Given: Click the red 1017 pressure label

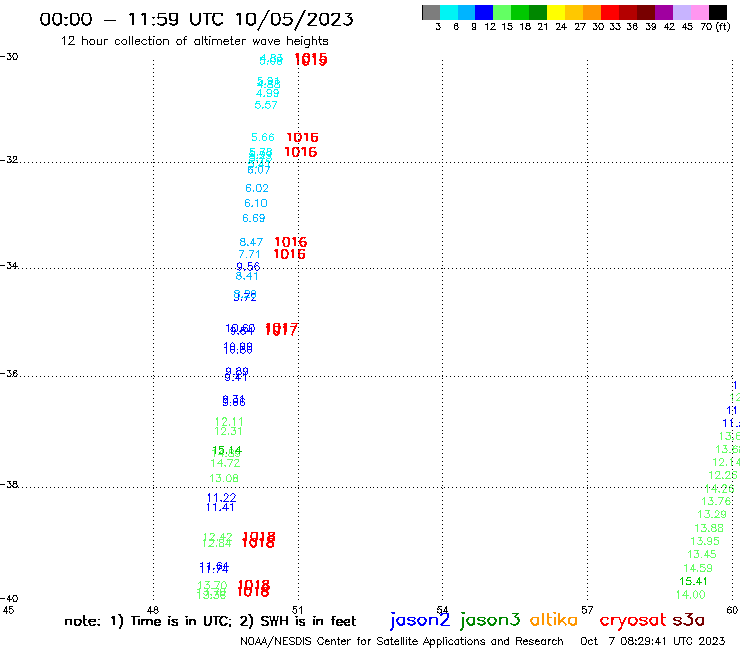Looking at the screenshot, I should pyautogui.click(x=282, y=329).
